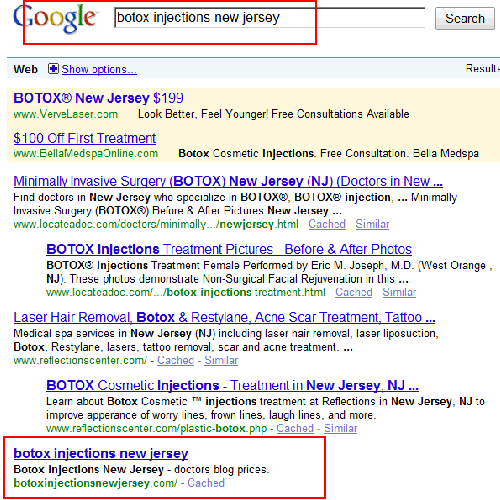
Task: Open Similar link for locateadoc newjersey.html result
Action: click(x=372, y=224)
